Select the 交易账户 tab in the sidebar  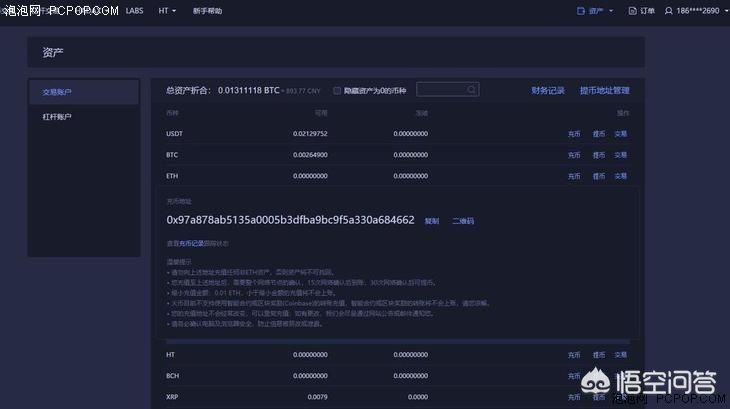[57, 92]
